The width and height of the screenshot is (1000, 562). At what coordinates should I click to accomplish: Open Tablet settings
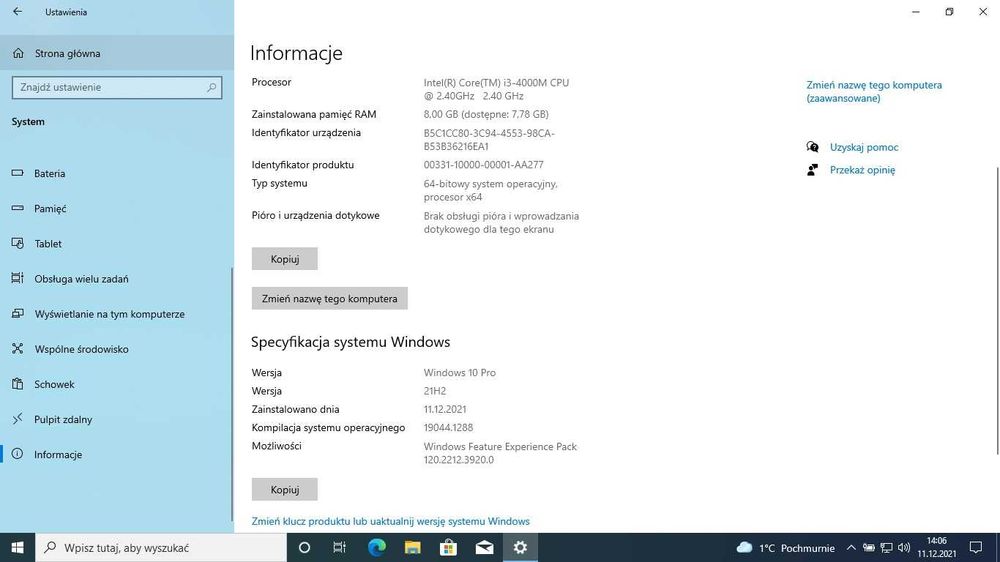click(117, 244)
